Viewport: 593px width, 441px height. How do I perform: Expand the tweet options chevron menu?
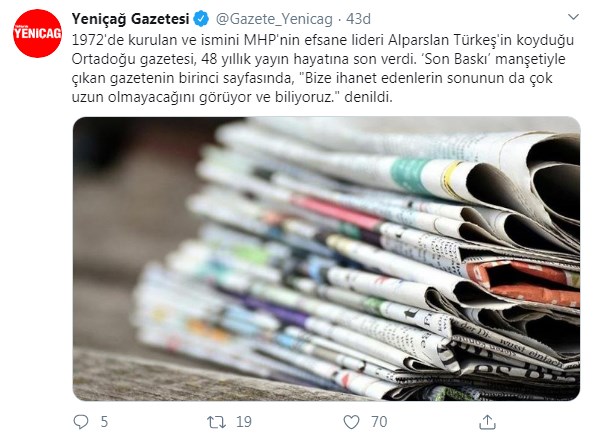[574, 17]
